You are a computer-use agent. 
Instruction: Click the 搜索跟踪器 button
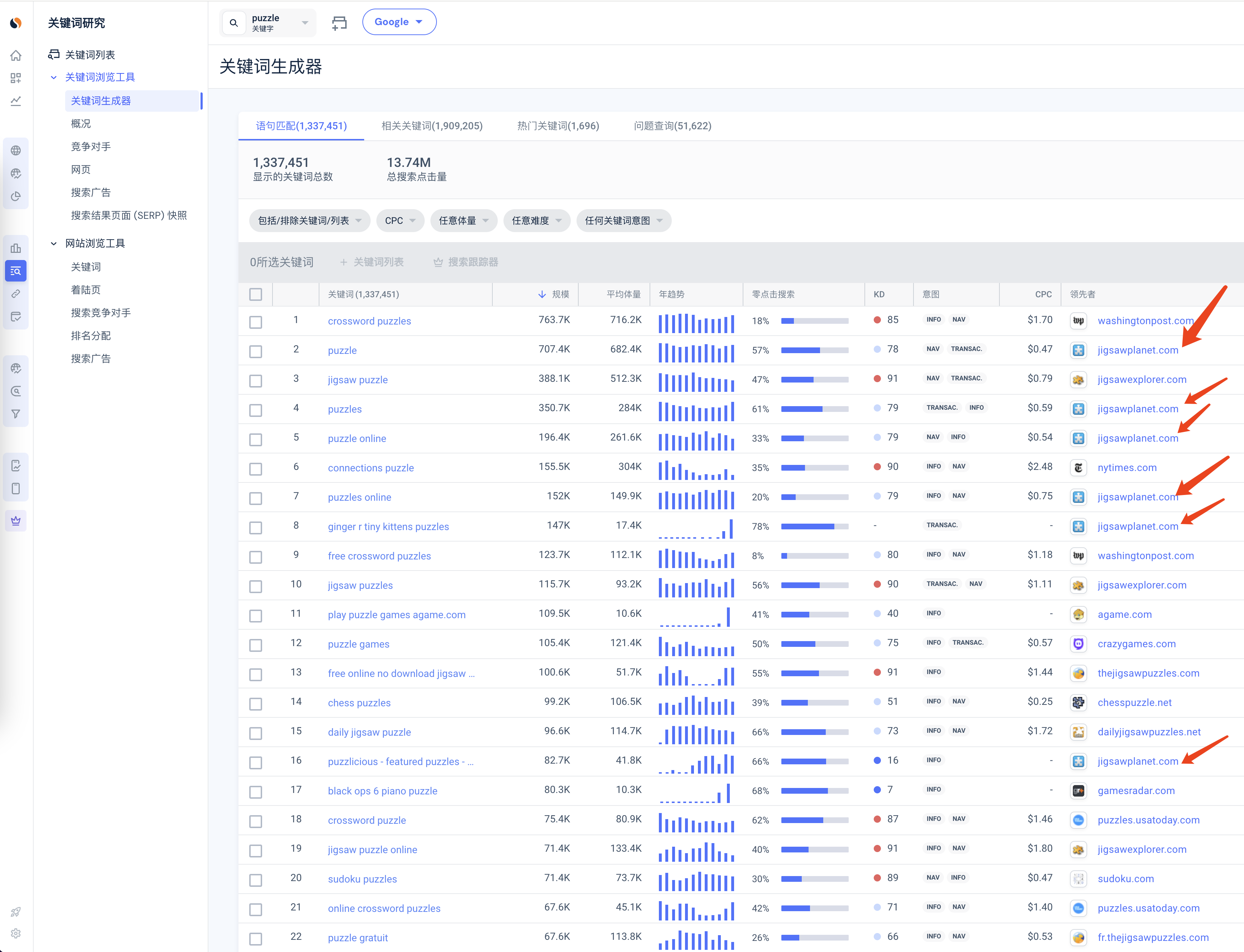click(x=466, y=262)
